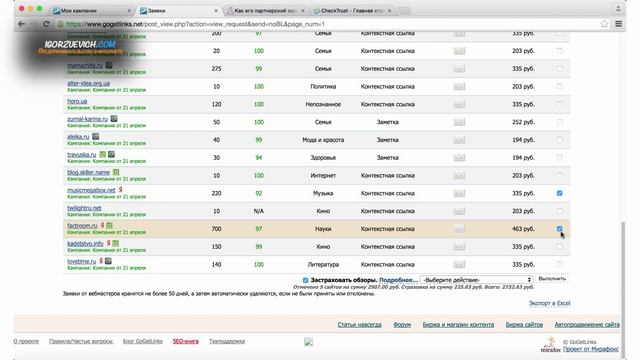Open the Выберите действие dropdown

[x=476, y=280]
